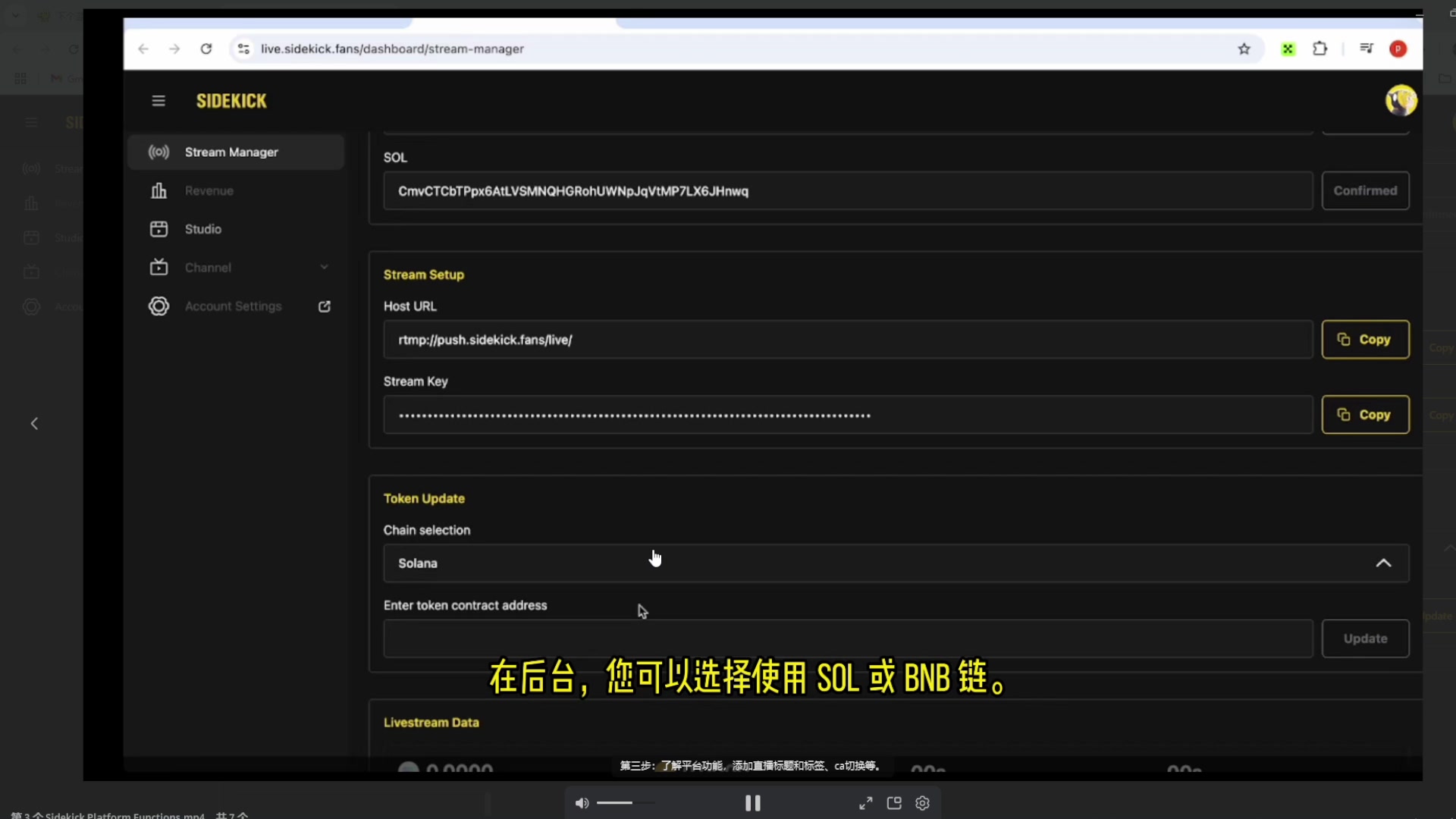This screenshot has height=819, width=1456.
Task: Bookmark this page with the star icon
Action: point(1244,49)
